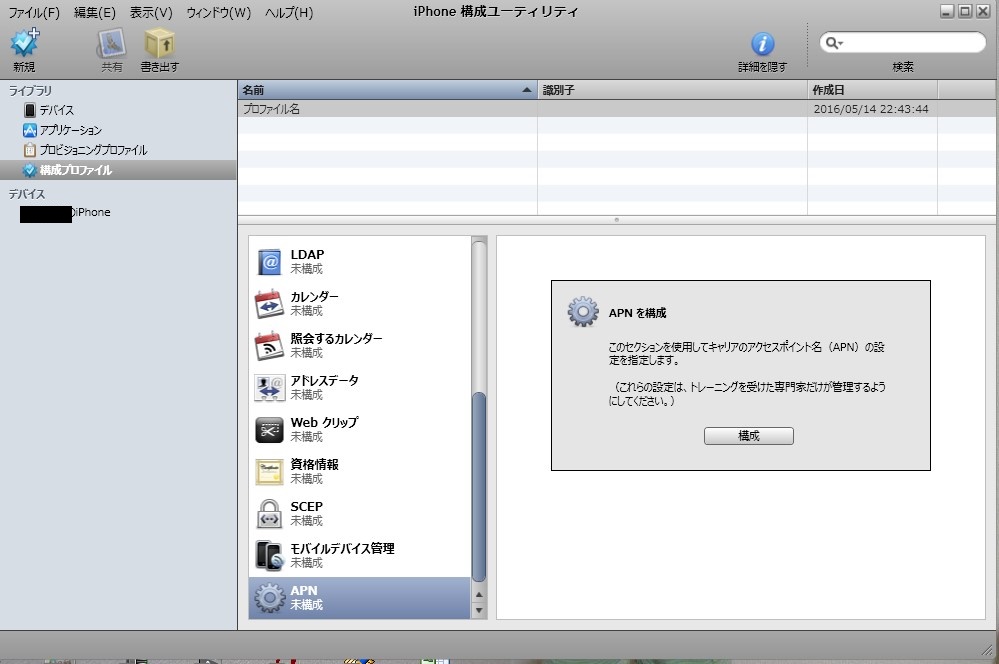Image resolution: width=999 pixels, height=664 pixels.
Task: Select デバイス in the library sidebar
Action: 118,110
